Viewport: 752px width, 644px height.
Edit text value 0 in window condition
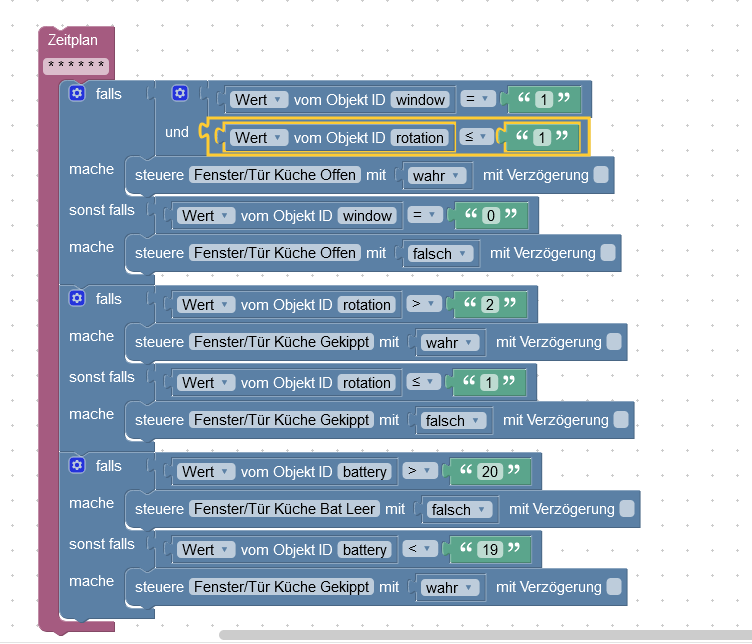490,215
